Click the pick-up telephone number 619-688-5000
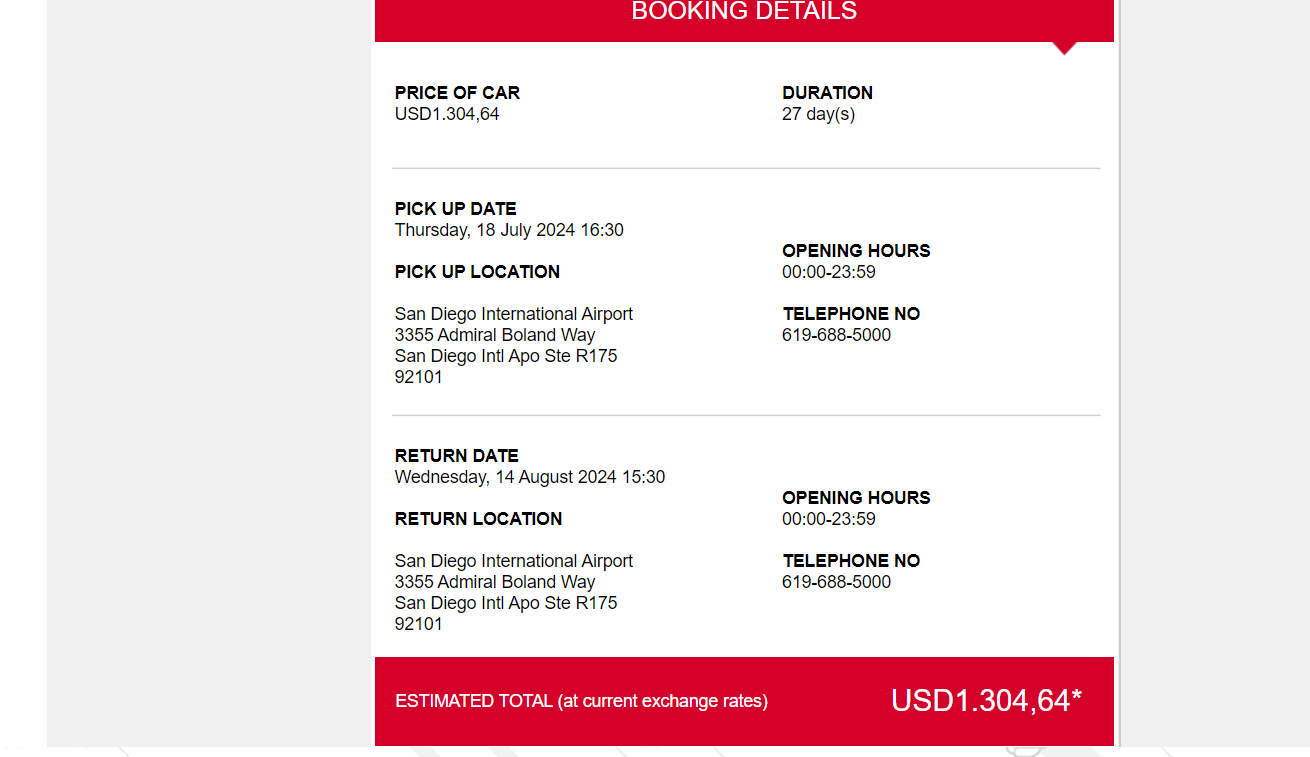The width and height of the screenshot is (1310, 757). tap(836, 335)
